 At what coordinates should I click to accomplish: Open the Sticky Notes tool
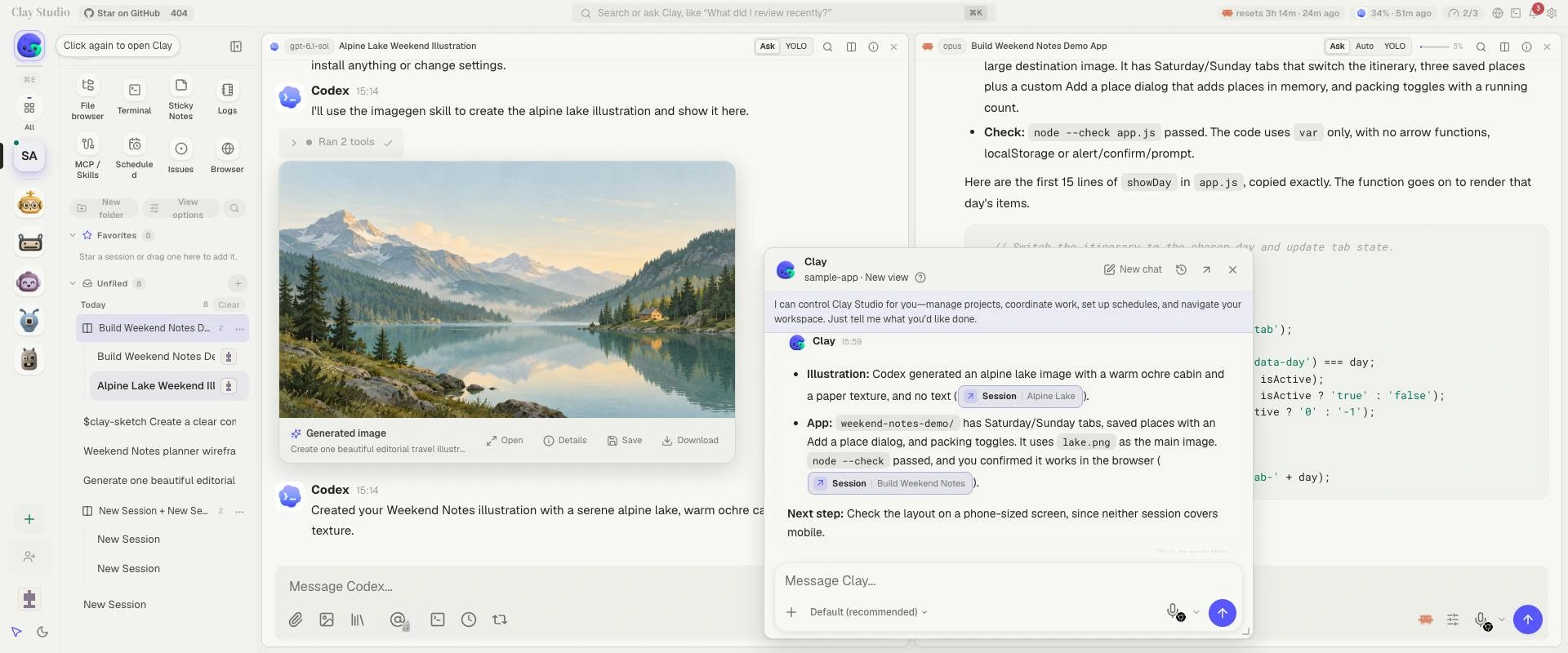[x=180, y=98]
